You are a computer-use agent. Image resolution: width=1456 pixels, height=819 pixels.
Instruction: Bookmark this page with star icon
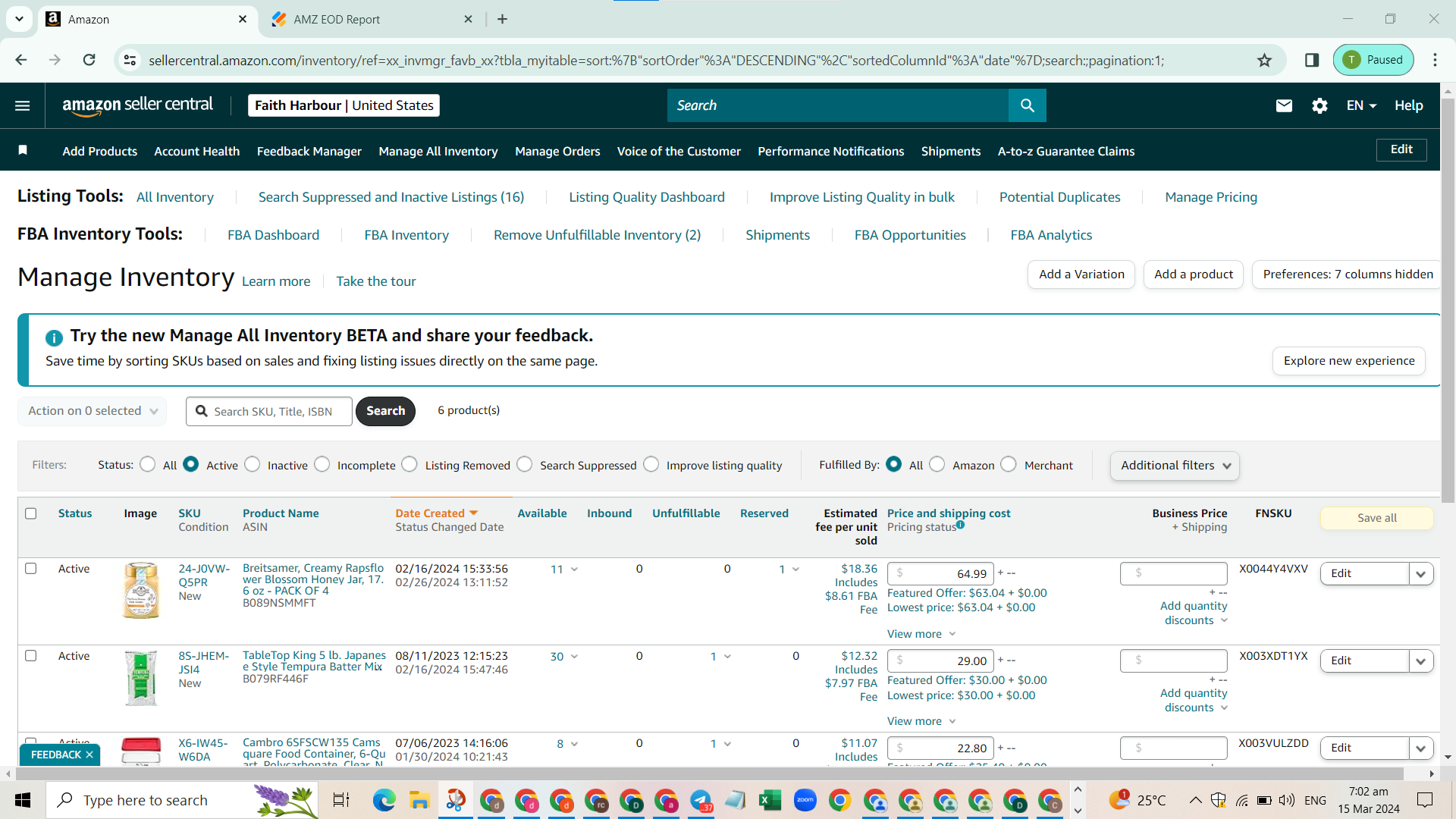coord(1264,60)
